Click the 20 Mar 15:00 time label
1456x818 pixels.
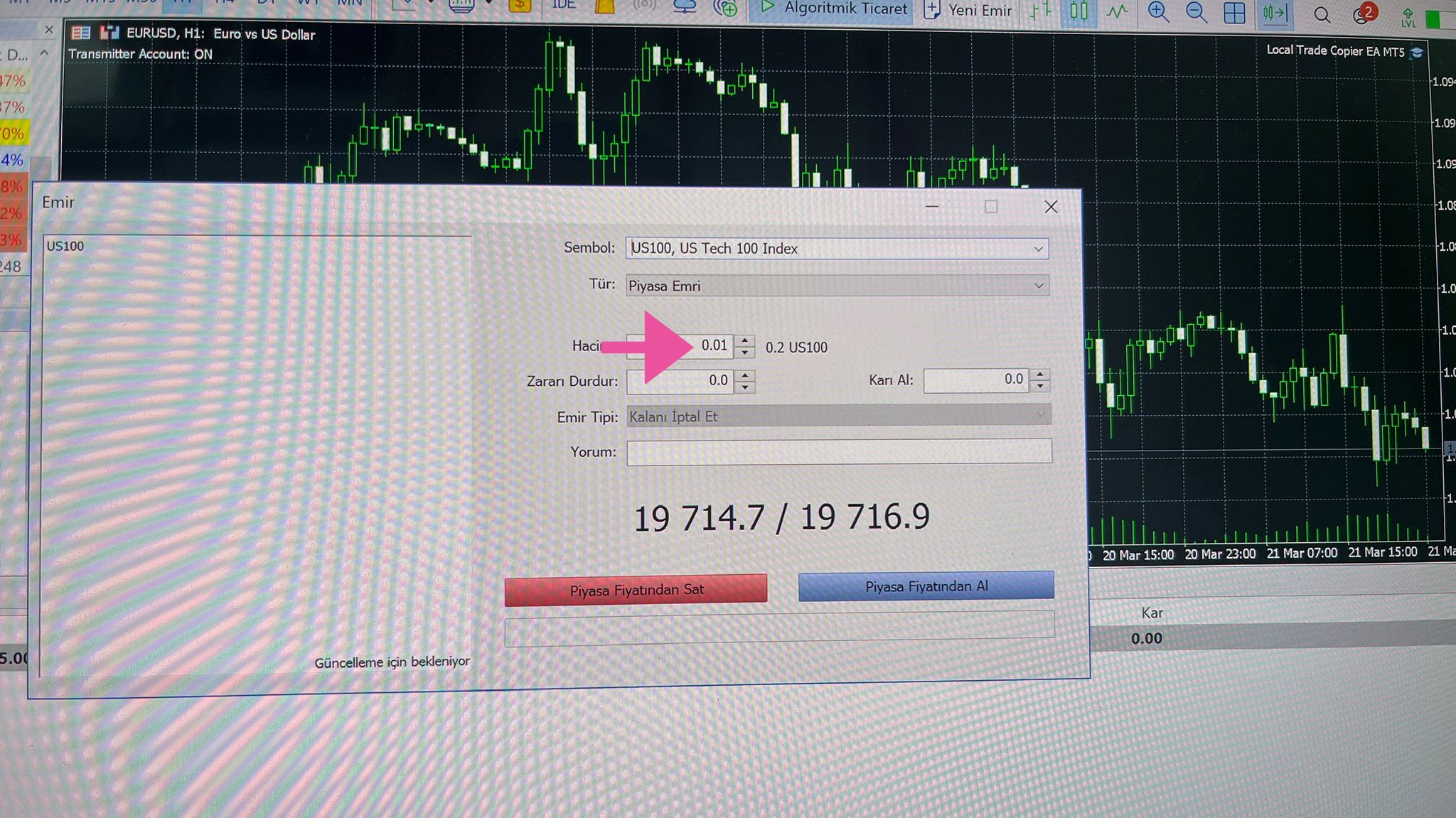[x=1137, y=555]
